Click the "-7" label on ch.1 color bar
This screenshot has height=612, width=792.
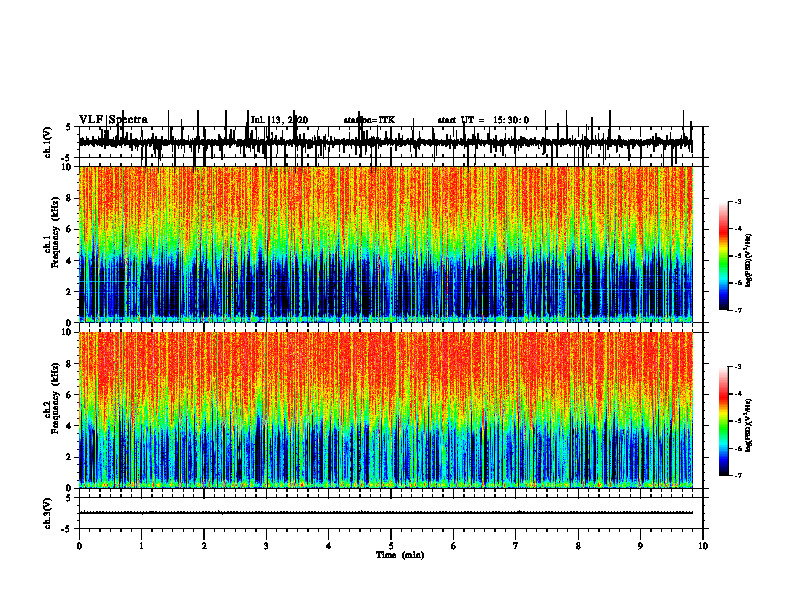coord(738,310)
